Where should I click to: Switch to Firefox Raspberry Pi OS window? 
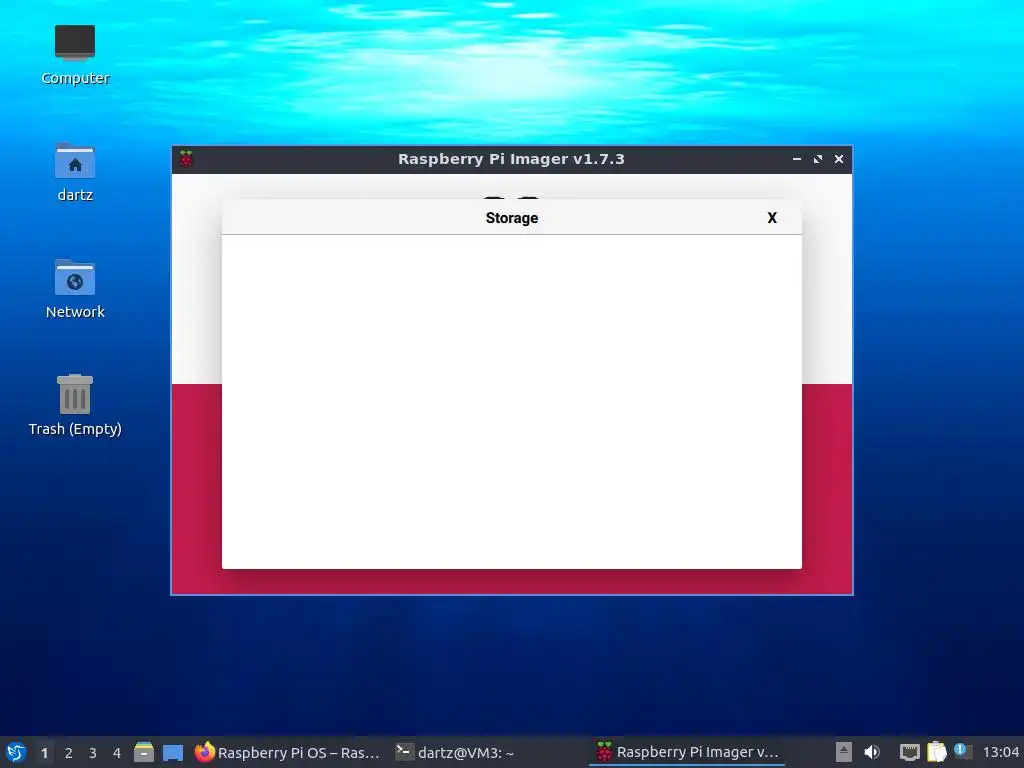(x=287, y=752)
